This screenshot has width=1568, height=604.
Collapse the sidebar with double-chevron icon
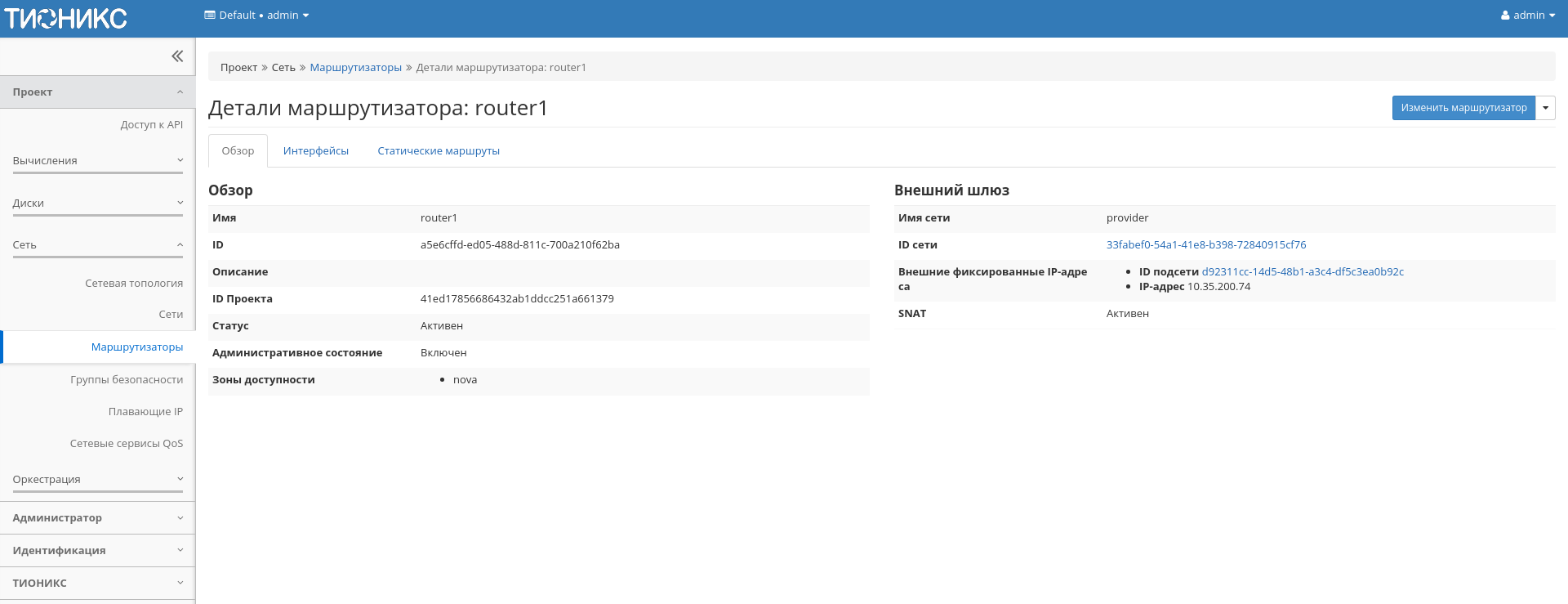pos(177,56)
